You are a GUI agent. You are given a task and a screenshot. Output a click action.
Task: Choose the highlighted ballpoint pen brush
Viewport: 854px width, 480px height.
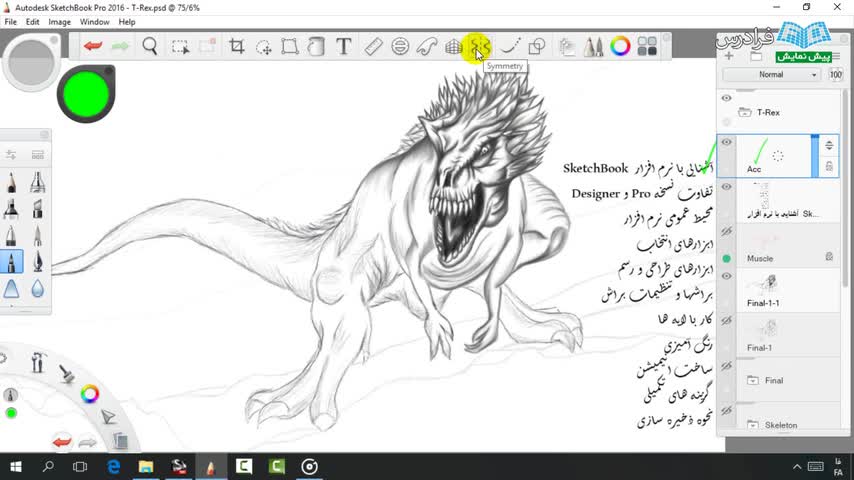[11, 262]
